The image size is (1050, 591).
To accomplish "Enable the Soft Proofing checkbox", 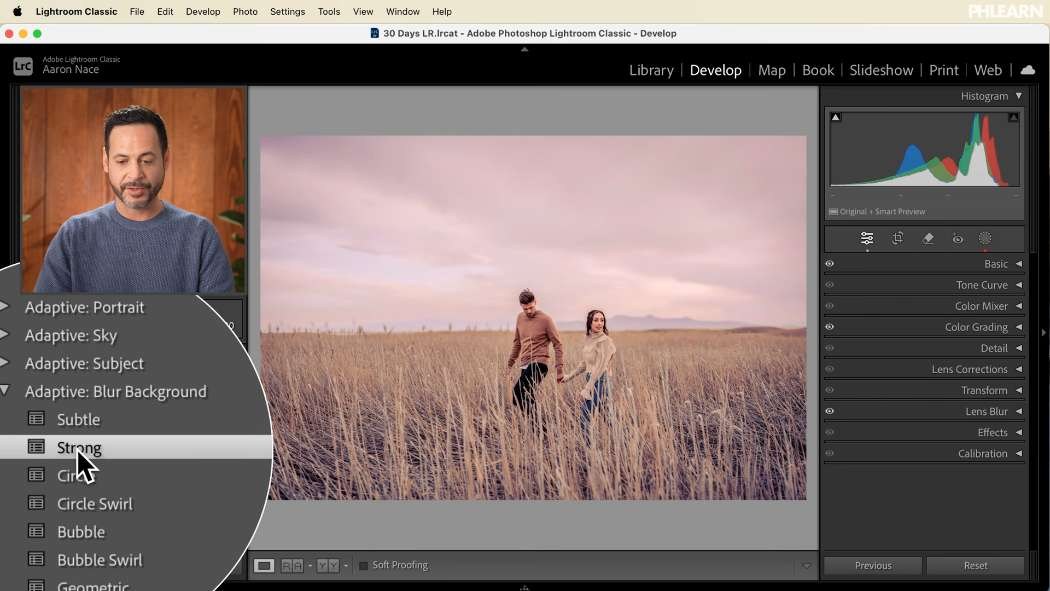I will pos(364,566).
